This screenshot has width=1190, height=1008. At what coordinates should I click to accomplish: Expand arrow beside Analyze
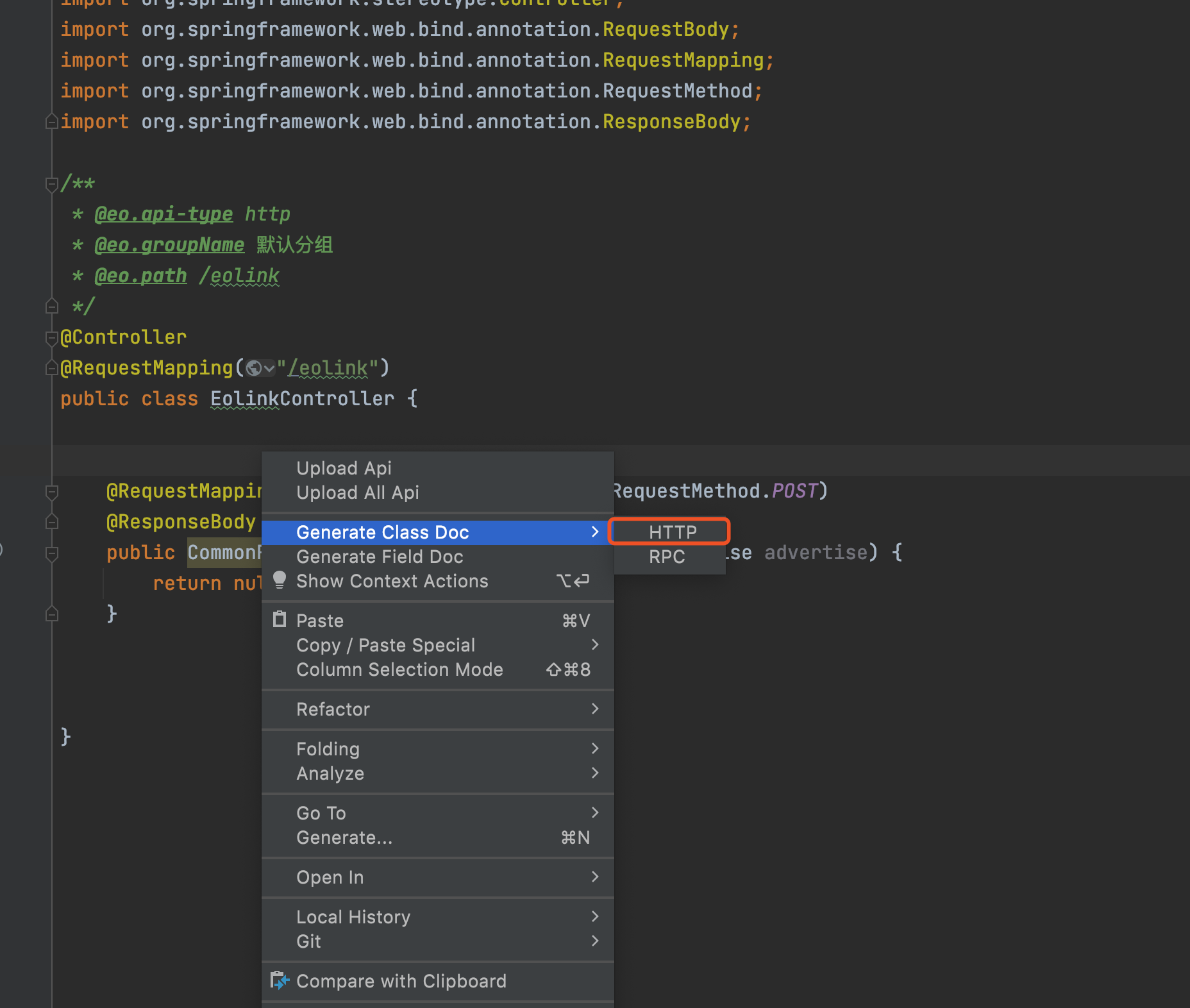point(595,773)
